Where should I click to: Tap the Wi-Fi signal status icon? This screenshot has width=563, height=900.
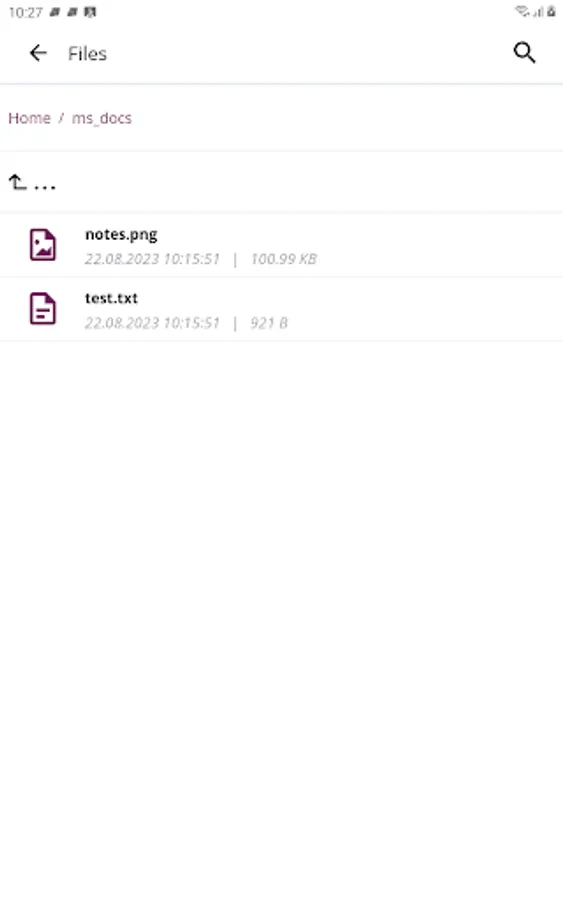tap(522, 11)
